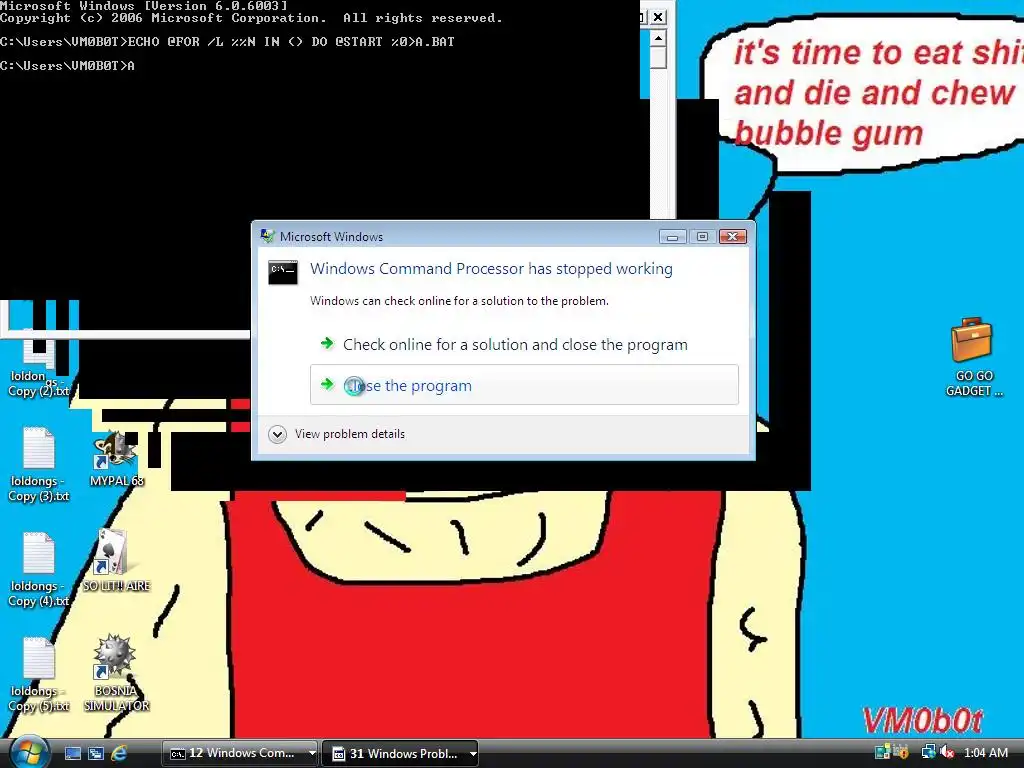The image size is (1024, 768).
Task: Click 'Windows can check online' message text
Action: coord(459,301)
